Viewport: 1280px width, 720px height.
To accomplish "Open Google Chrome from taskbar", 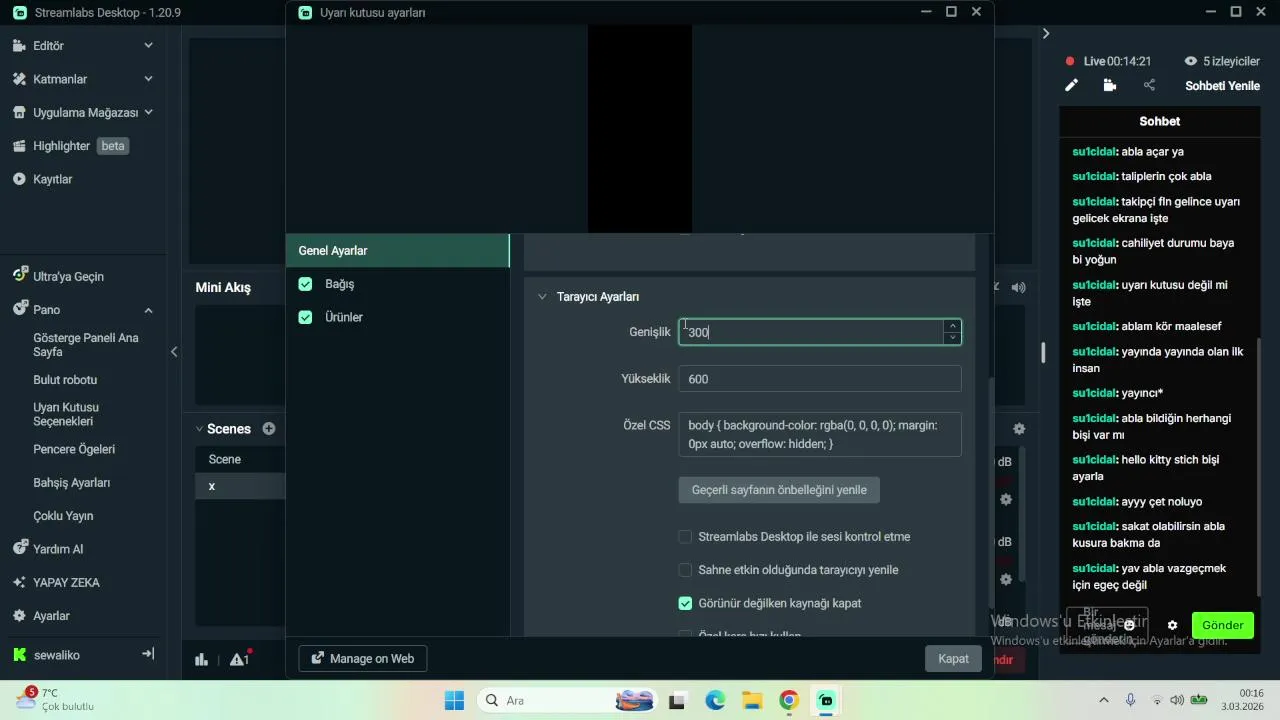I will point(789,700).
